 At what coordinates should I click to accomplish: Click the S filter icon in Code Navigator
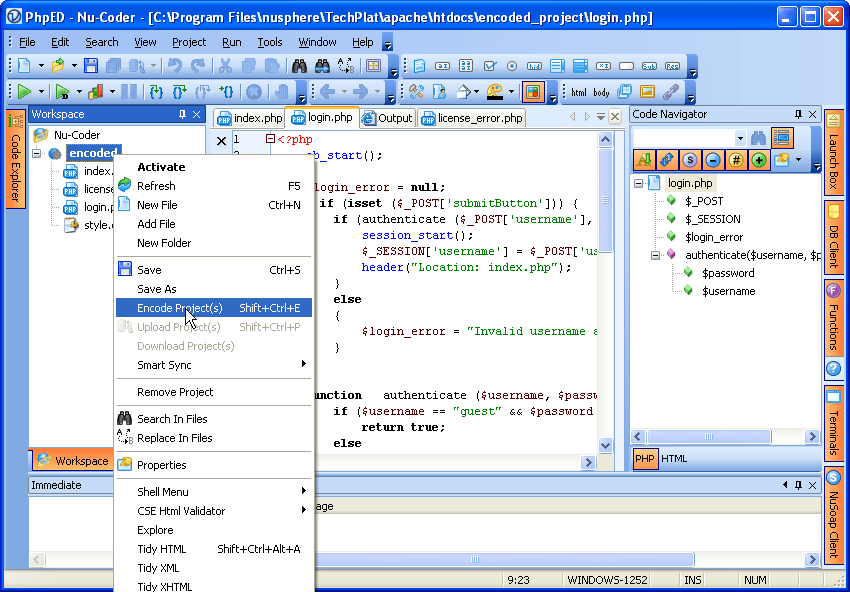[690, 160]
